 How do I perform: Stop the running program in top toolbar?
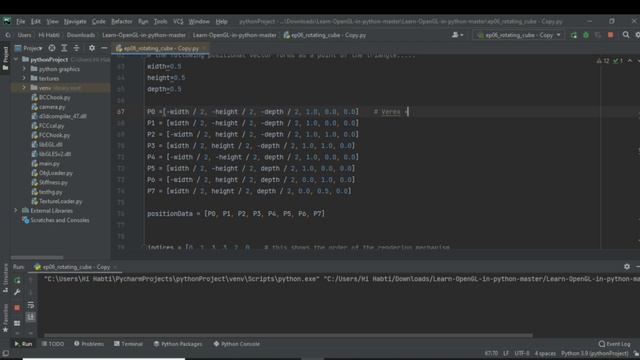click(x=611, y=36)
